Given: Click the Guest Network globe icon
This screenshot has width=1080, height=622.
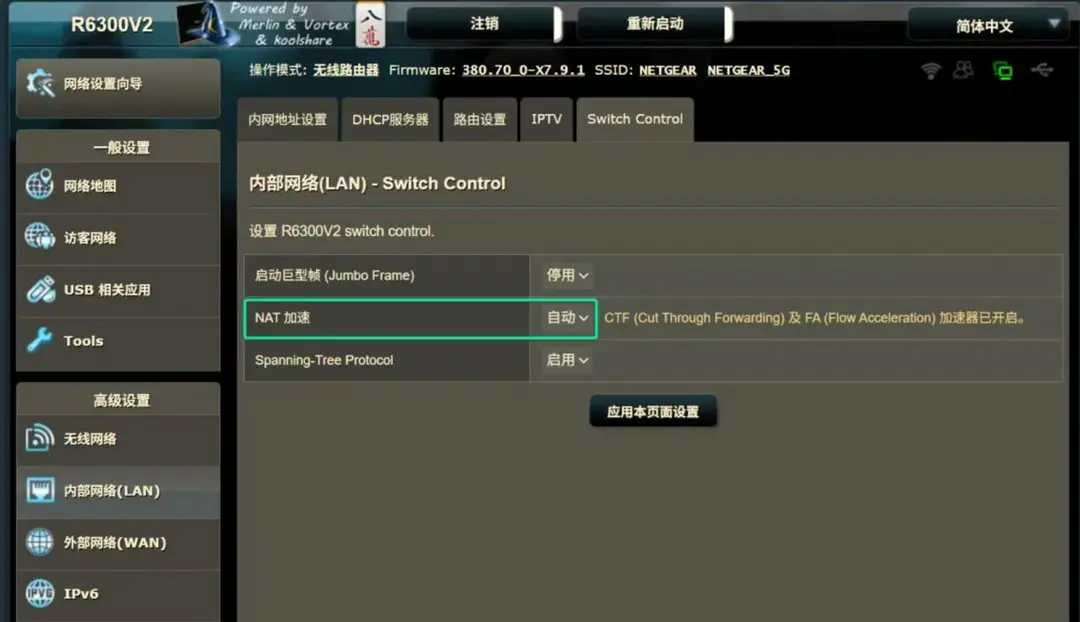Looking at the screenshot, I should click(39, 236).
